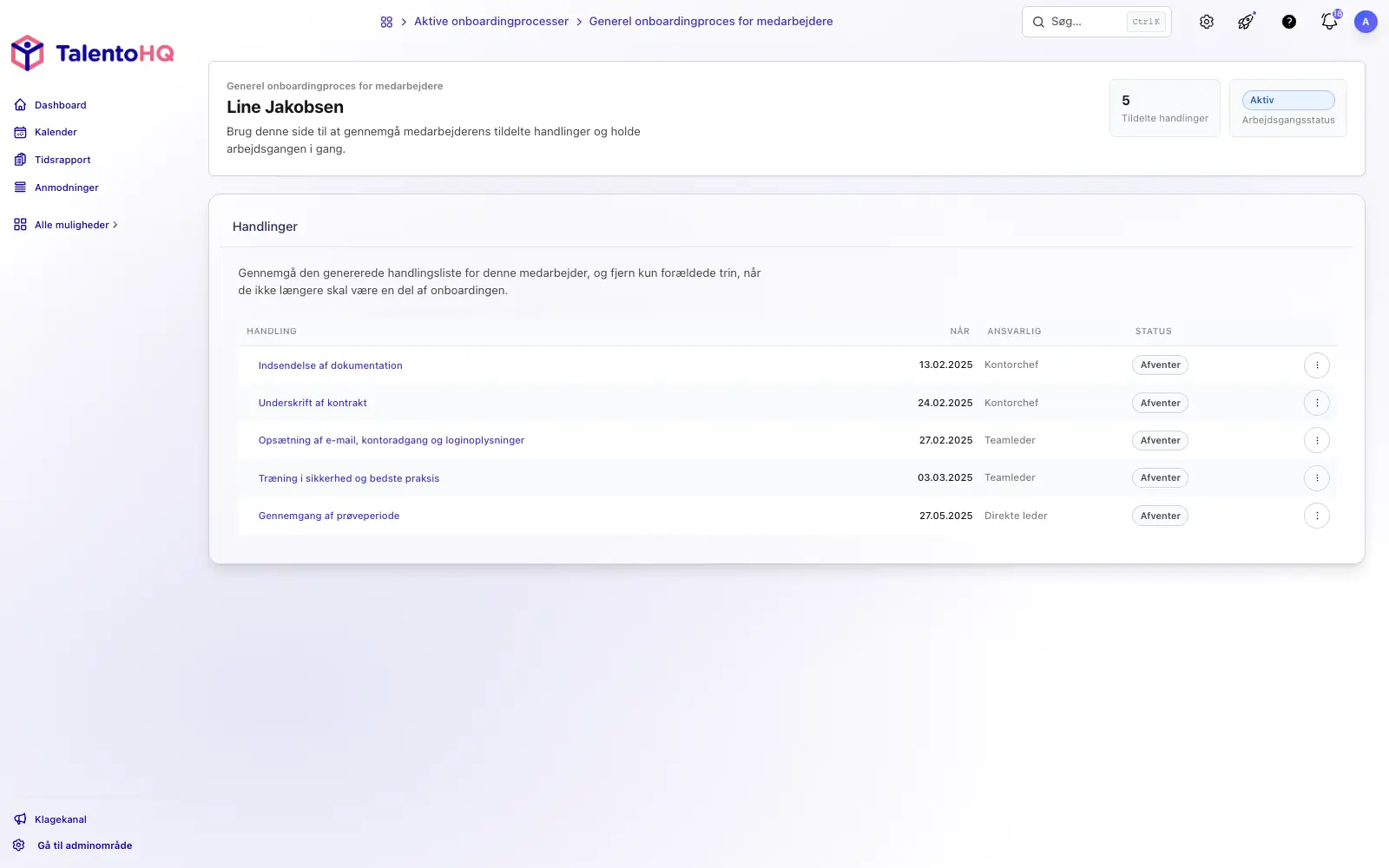Open Underskrift af kontrakt action

tap(313, 403)
